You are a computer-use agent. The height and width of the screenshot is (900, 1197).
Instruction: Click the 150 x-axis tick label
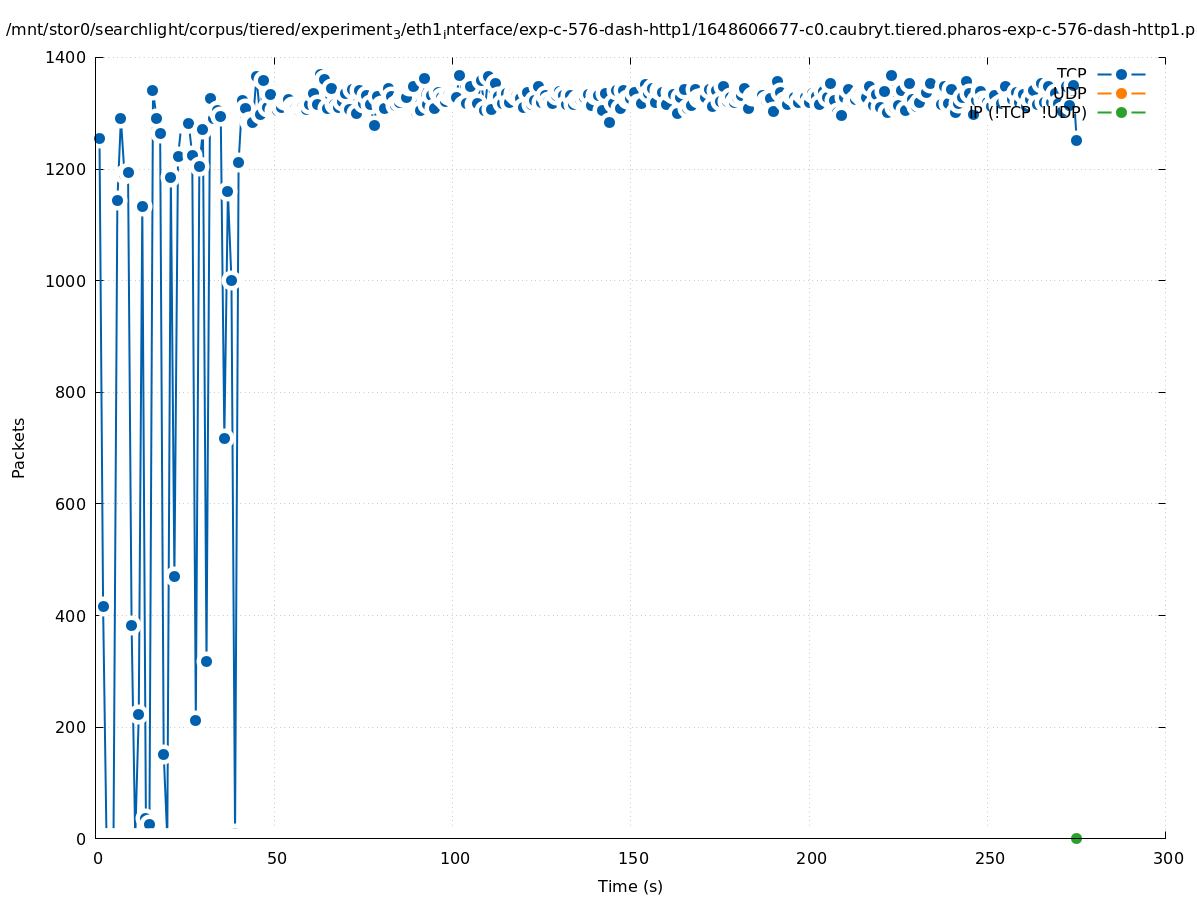[630, 858]
